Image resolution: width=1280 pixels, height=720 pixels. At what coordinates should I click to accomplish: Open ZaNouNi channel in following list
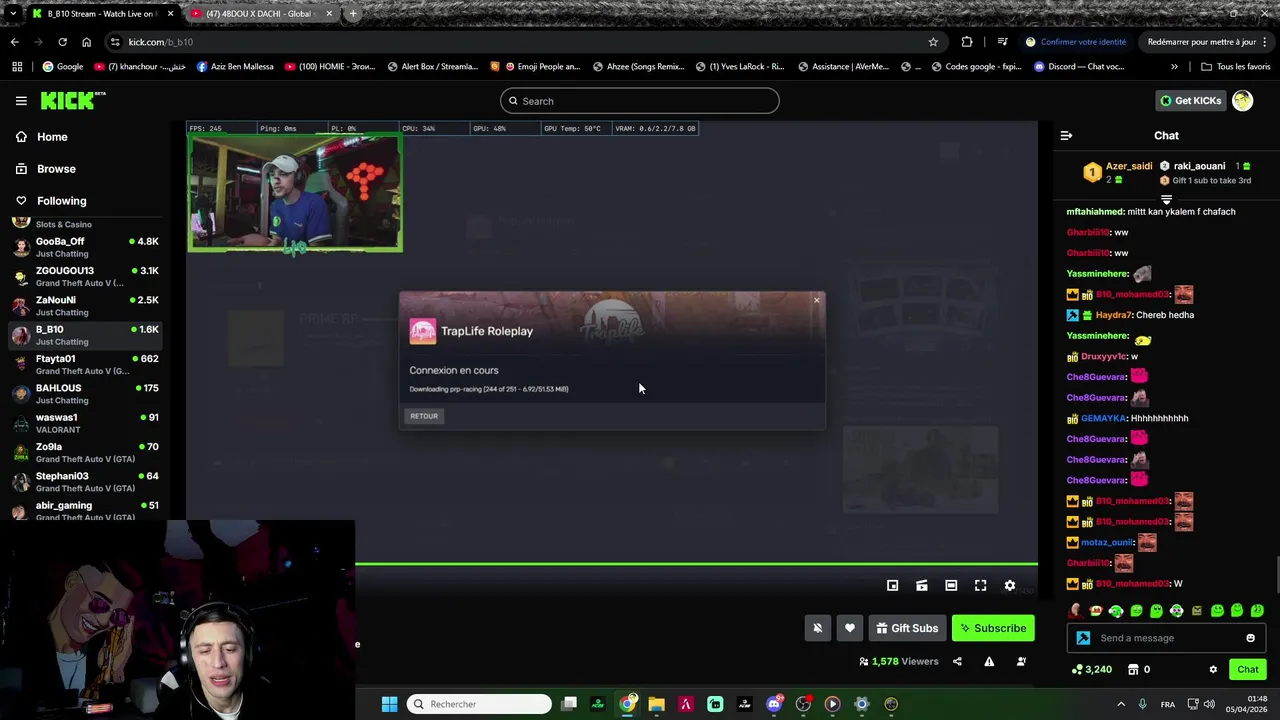[86, 306]
